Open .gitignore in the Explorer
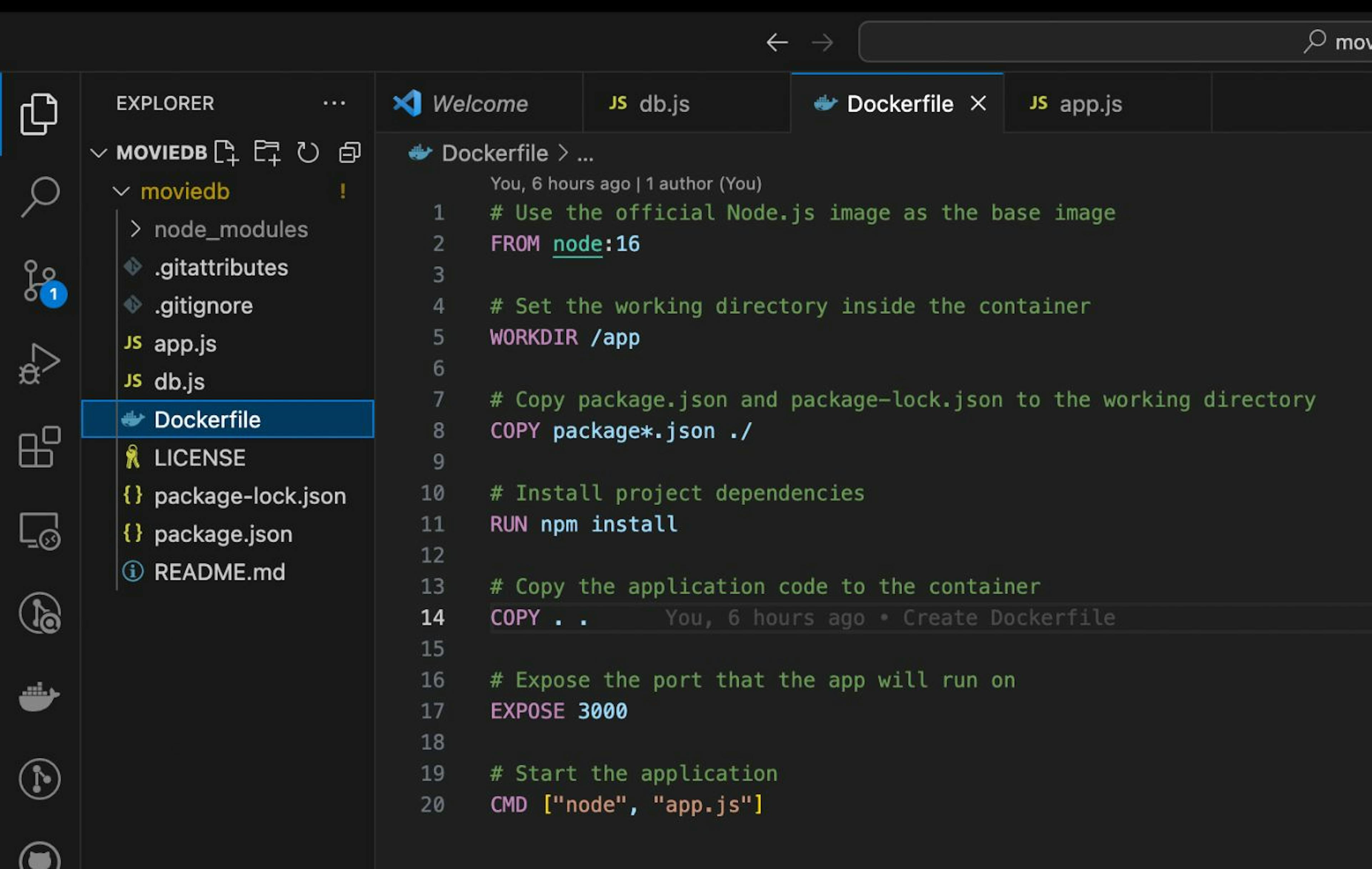The width and height of the screenshot is (1372, 869). point(228,305)
